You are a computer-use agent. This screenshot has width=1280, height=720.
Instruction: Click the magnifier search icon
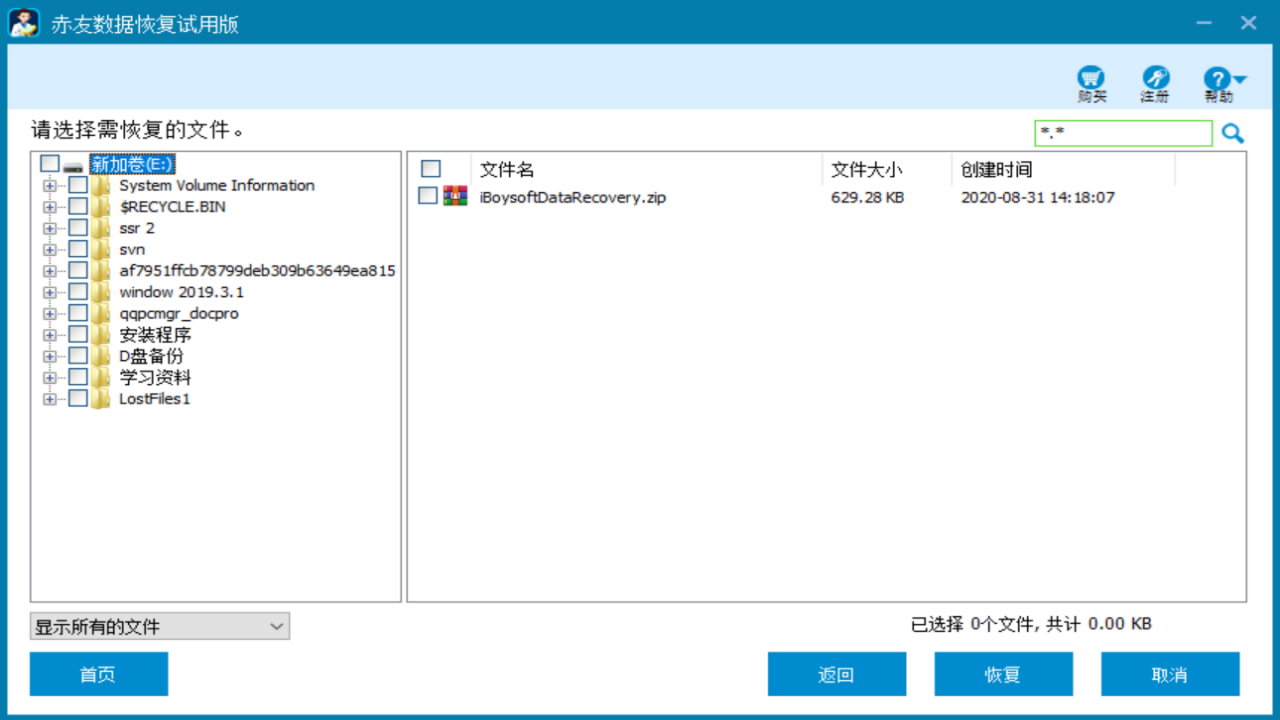click(1232, 133)
